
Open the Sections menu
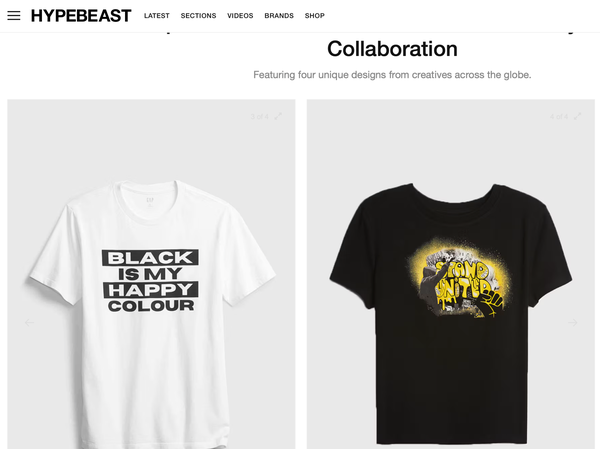click(x=198, y=16)
